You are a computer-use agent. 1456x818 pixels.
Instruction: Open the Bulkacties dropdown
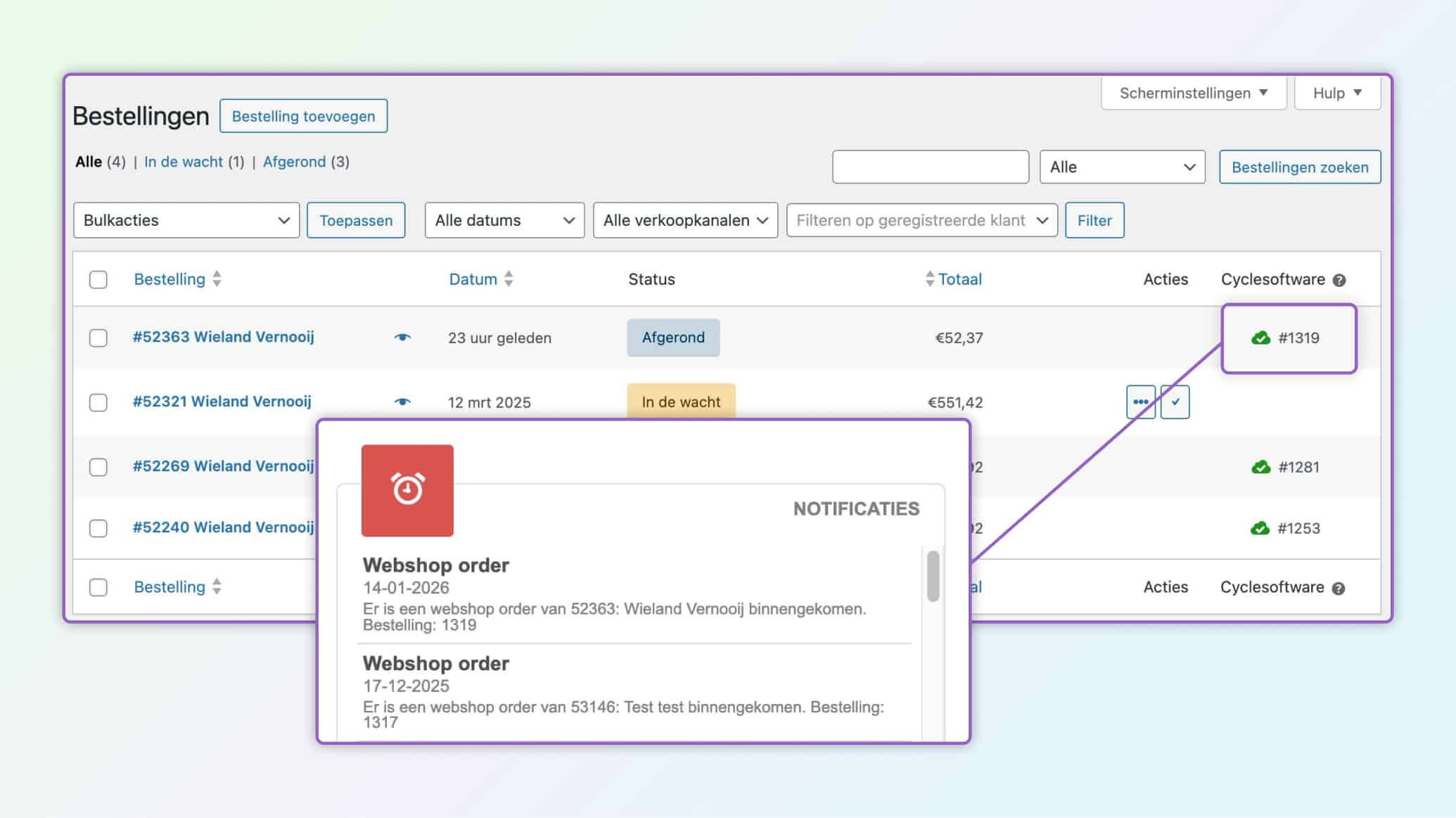pos(186,220)
